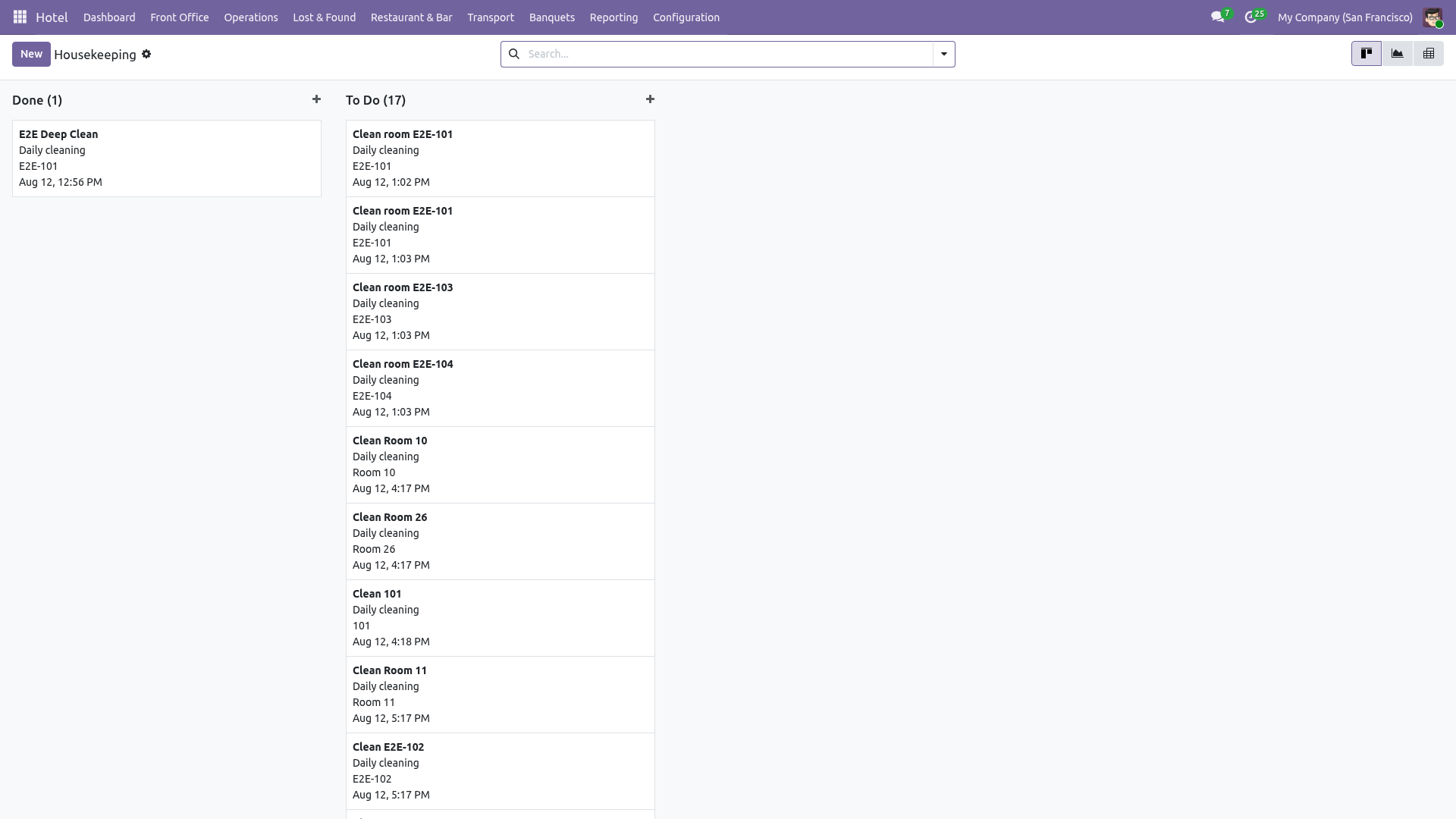
Task: Switch to graph view icon
Action: click(1398, 54)
